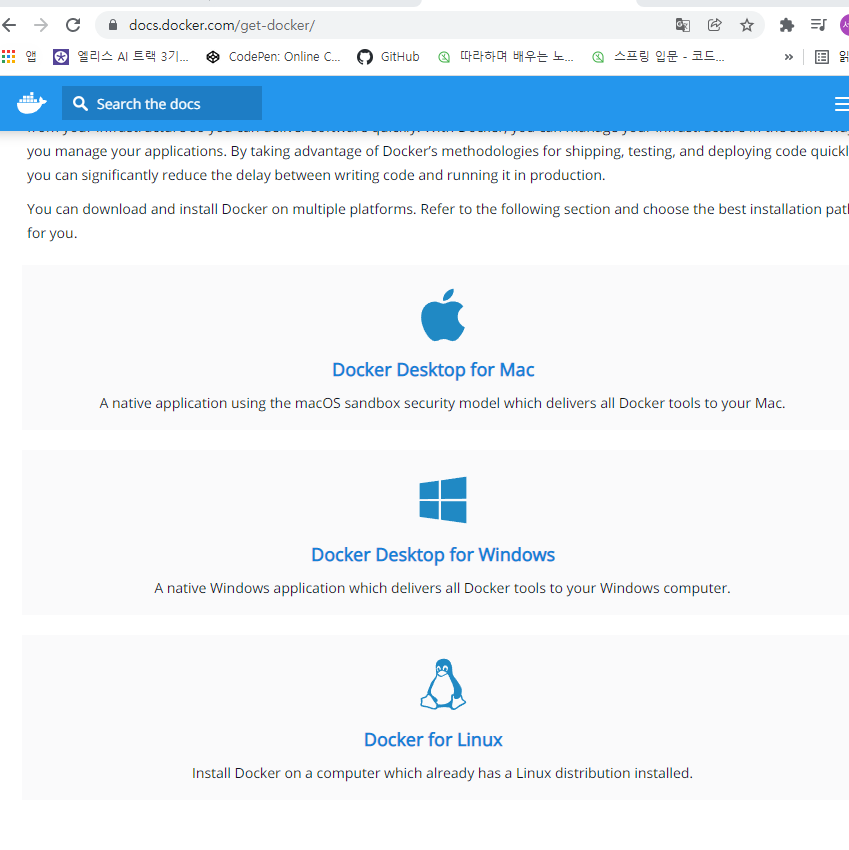
Task: Select the Apple logo icon
Action: 443,315
